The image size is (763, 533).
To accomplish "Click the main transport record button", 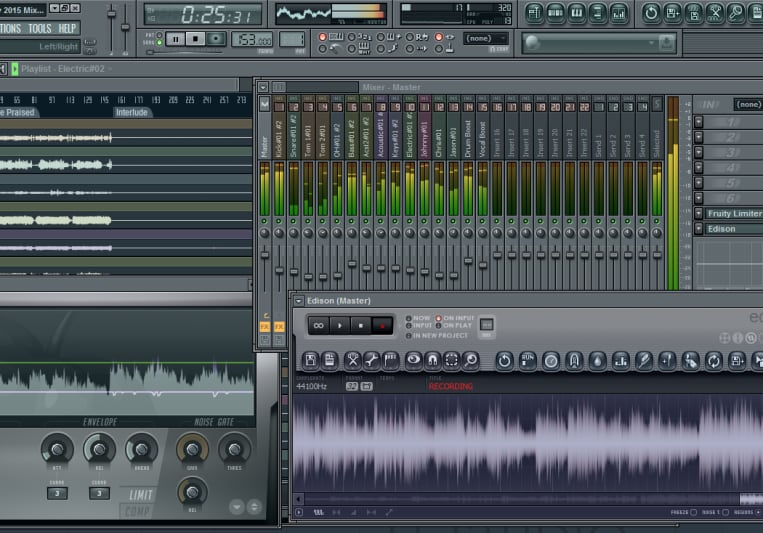I will [x=216, y=39].
